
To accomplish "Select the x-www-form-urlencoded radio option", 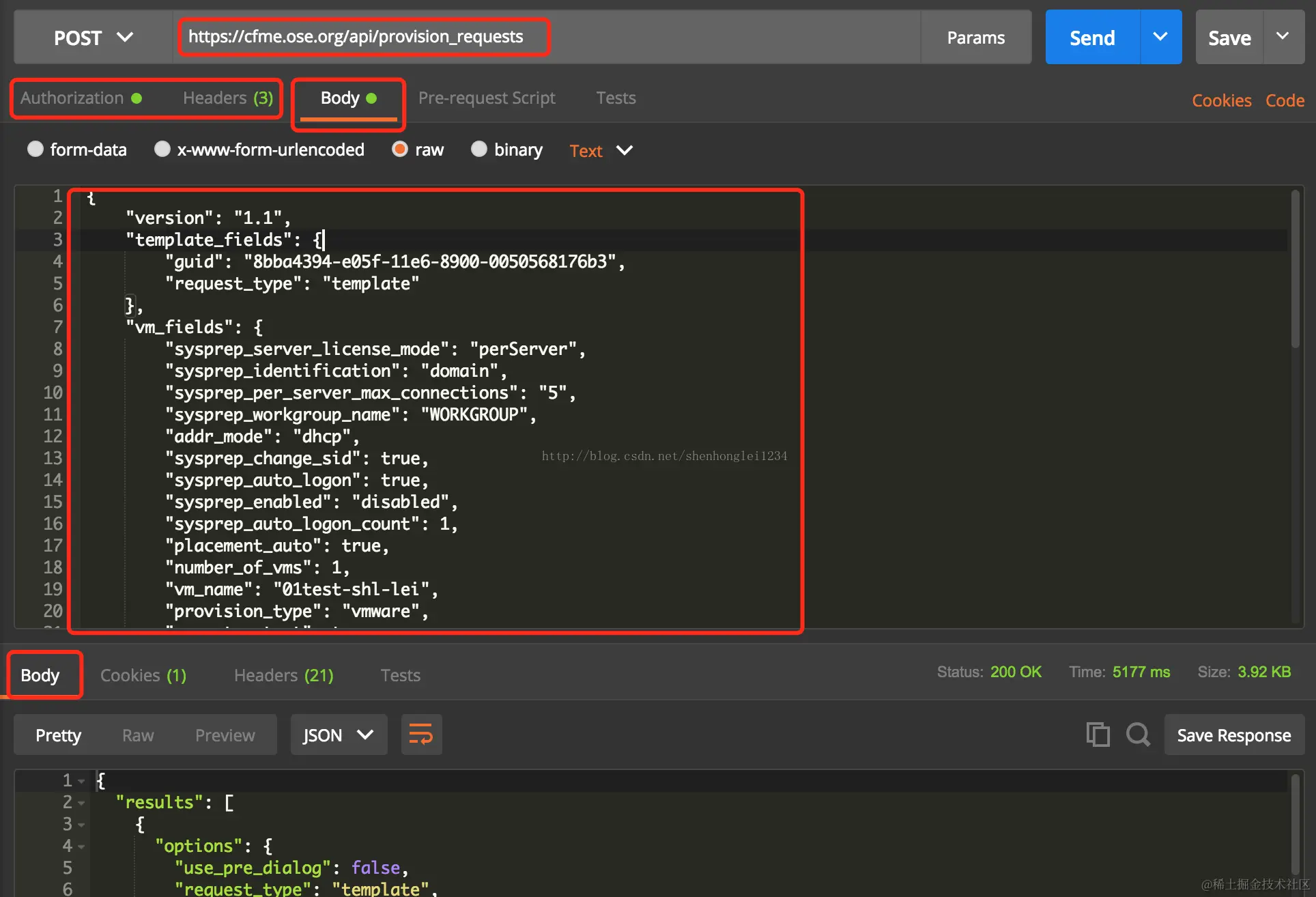I will (x=162, y=149).
